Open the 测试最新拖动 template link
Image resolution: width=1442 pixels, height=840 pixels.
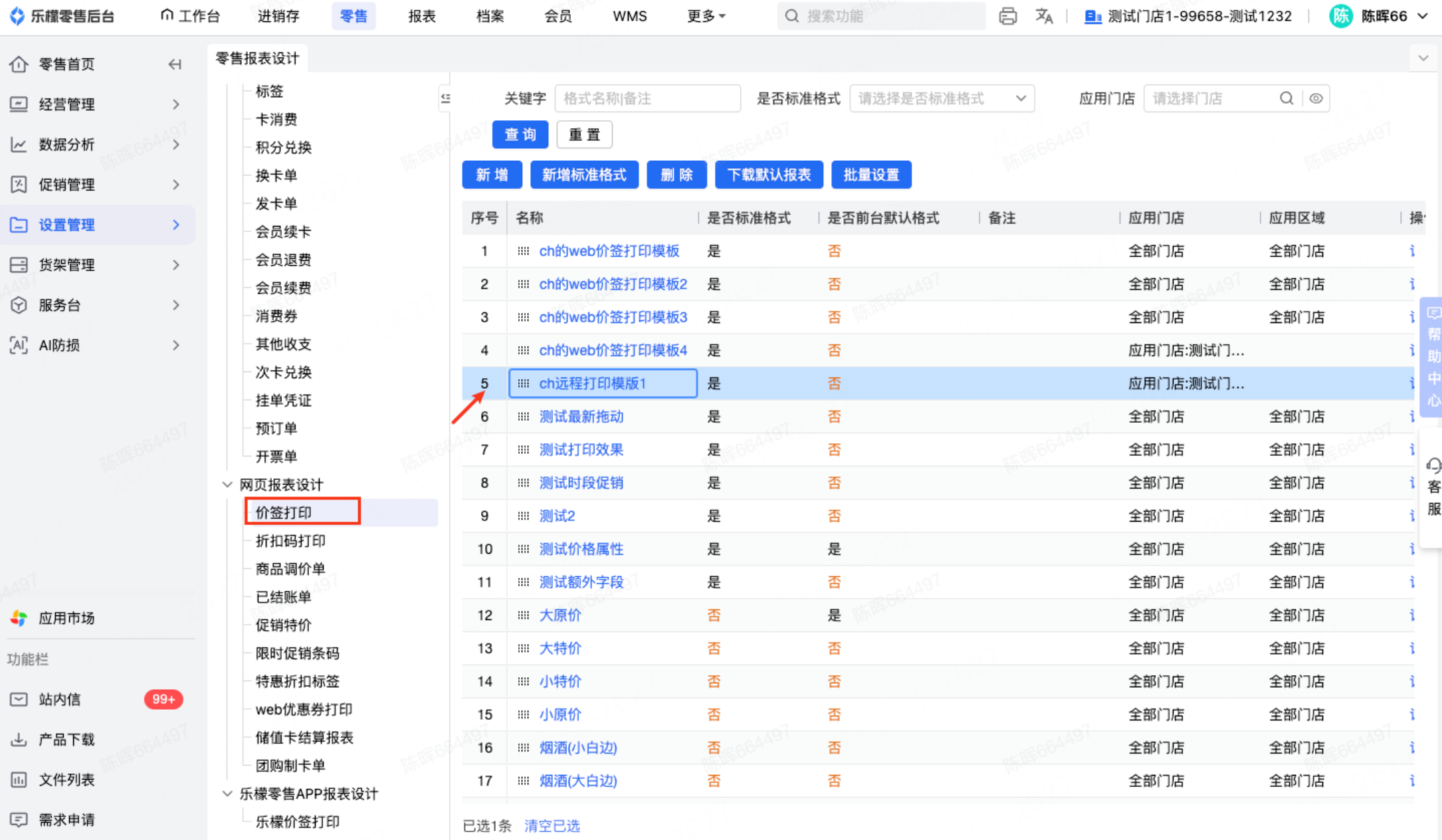581,417
